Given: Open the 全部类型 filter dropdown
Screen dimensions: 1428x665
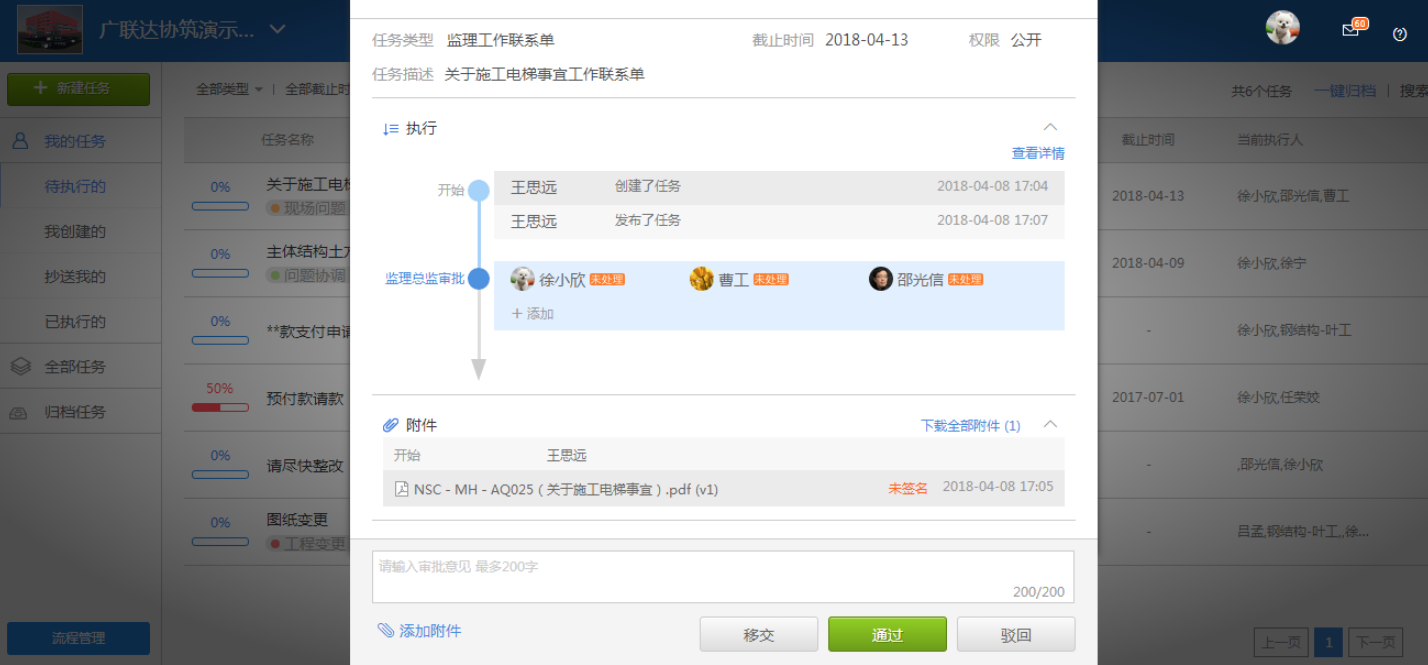Looking at the screenshot, I should [x=229, y=90].
